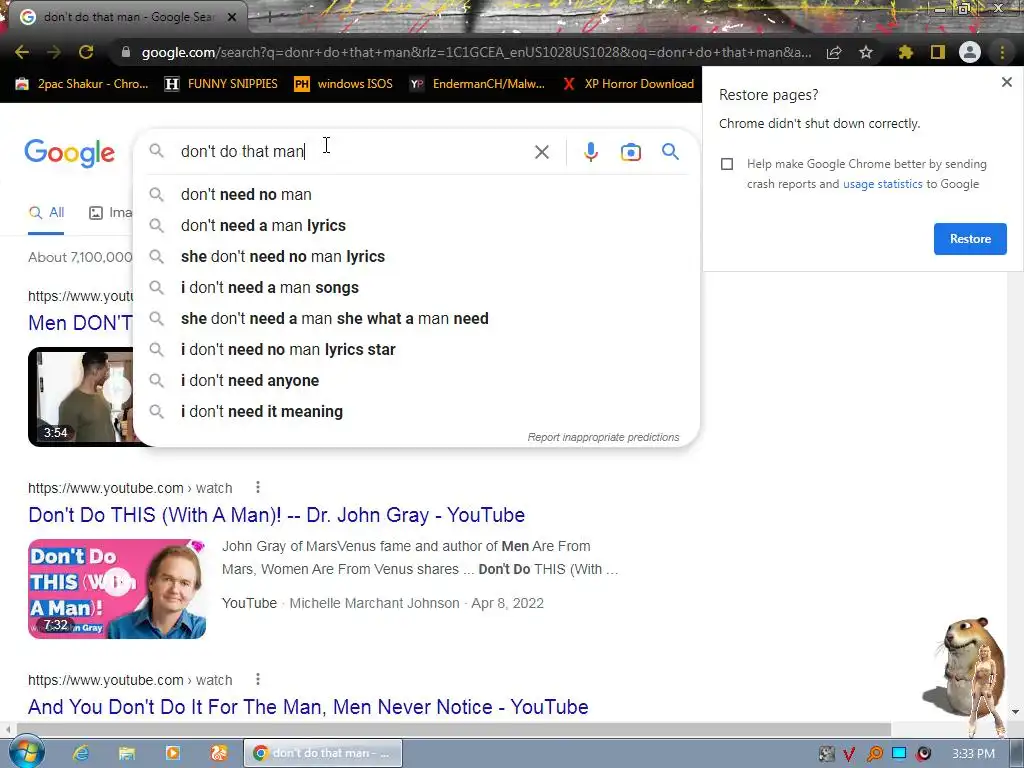The width and height of the screenshot is (1024, 768).
Task: Click Report inappropriate predictions
Action: pyautogui.click(x=603, y=438)
